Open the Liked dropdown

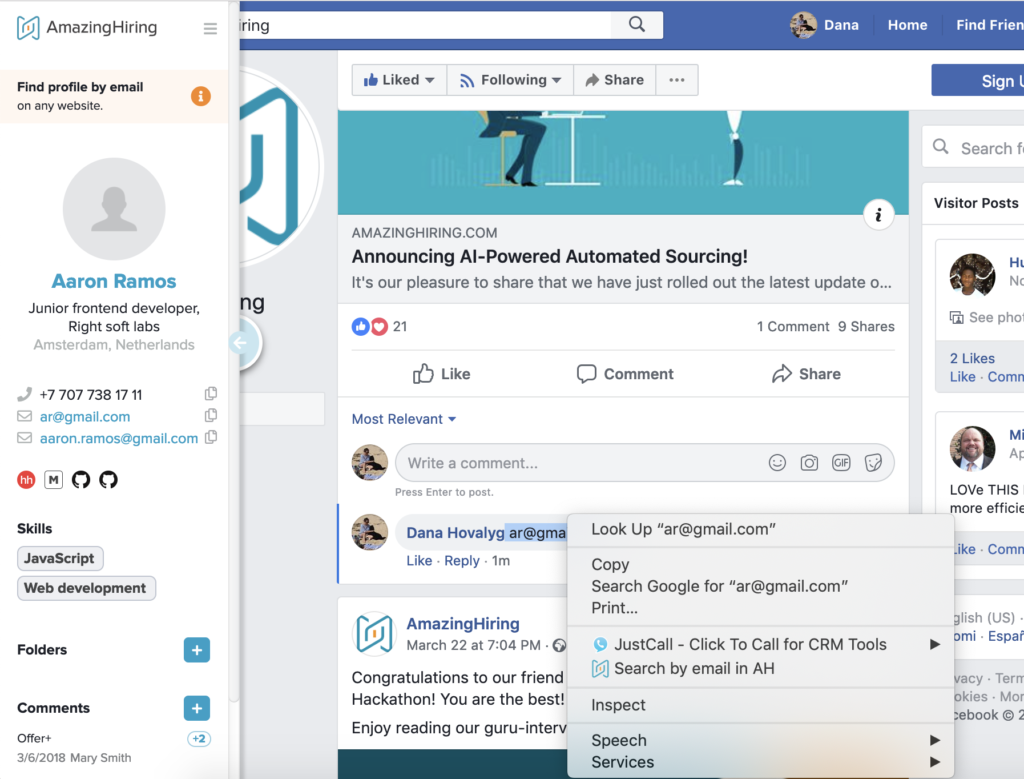[x=398, y=80]
